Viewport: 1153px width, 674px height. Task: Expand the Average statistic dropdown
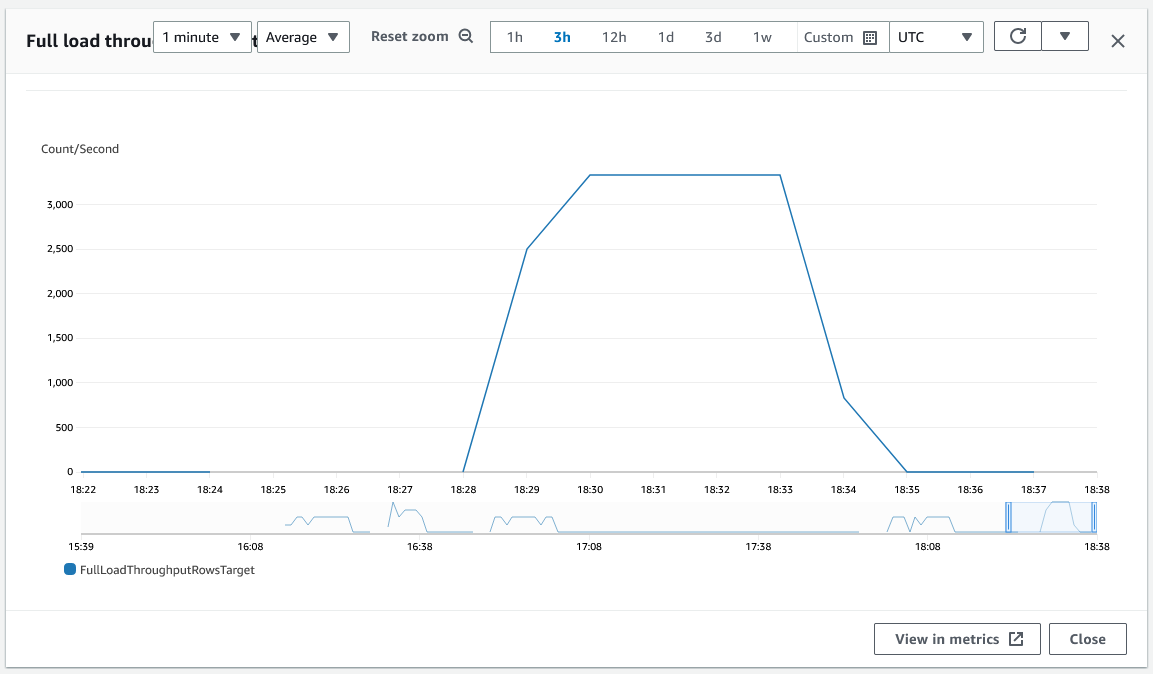click(x=303, y=37)
